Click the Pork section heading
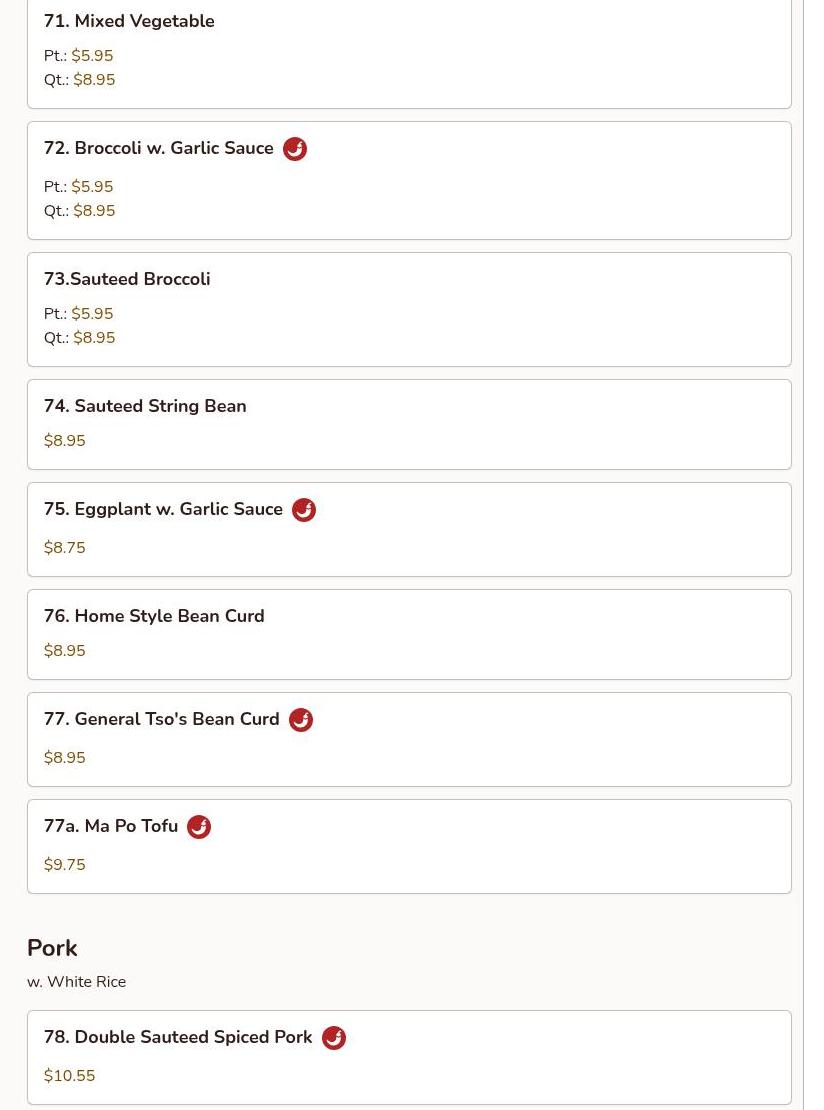This screenshot has width=824, height=1110. coord(52,948)
